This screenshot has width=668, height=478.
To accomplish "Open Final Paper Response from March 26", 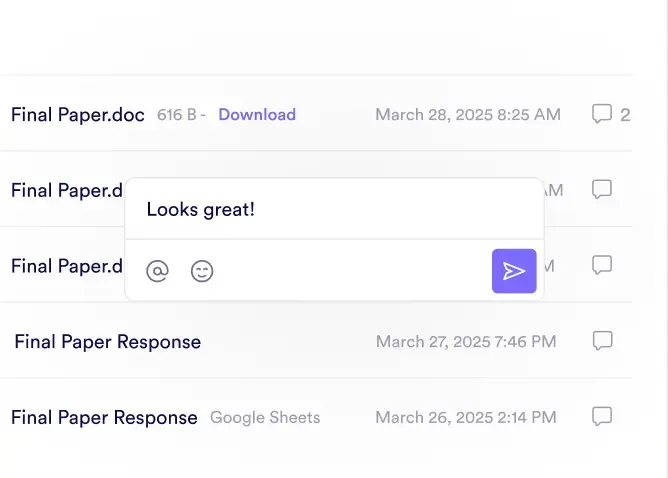I will [x=104, y=417].
